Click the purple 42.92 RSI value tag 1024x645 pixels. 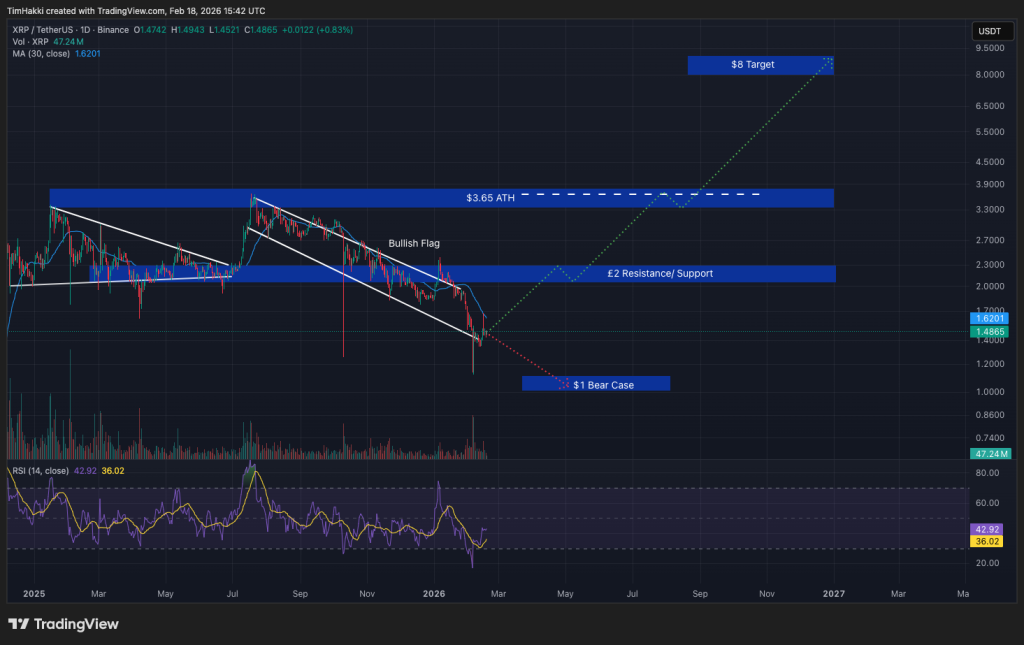(x=990, y=528)
